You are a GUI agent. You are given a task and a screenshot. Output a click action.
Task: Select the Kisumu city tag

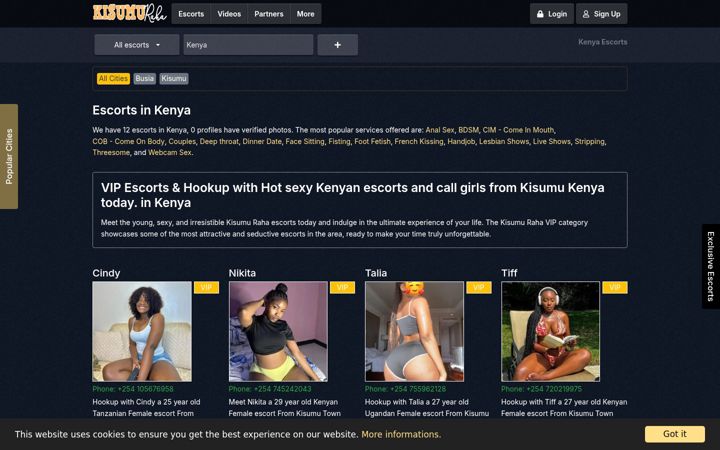click(x=174, y=79)
